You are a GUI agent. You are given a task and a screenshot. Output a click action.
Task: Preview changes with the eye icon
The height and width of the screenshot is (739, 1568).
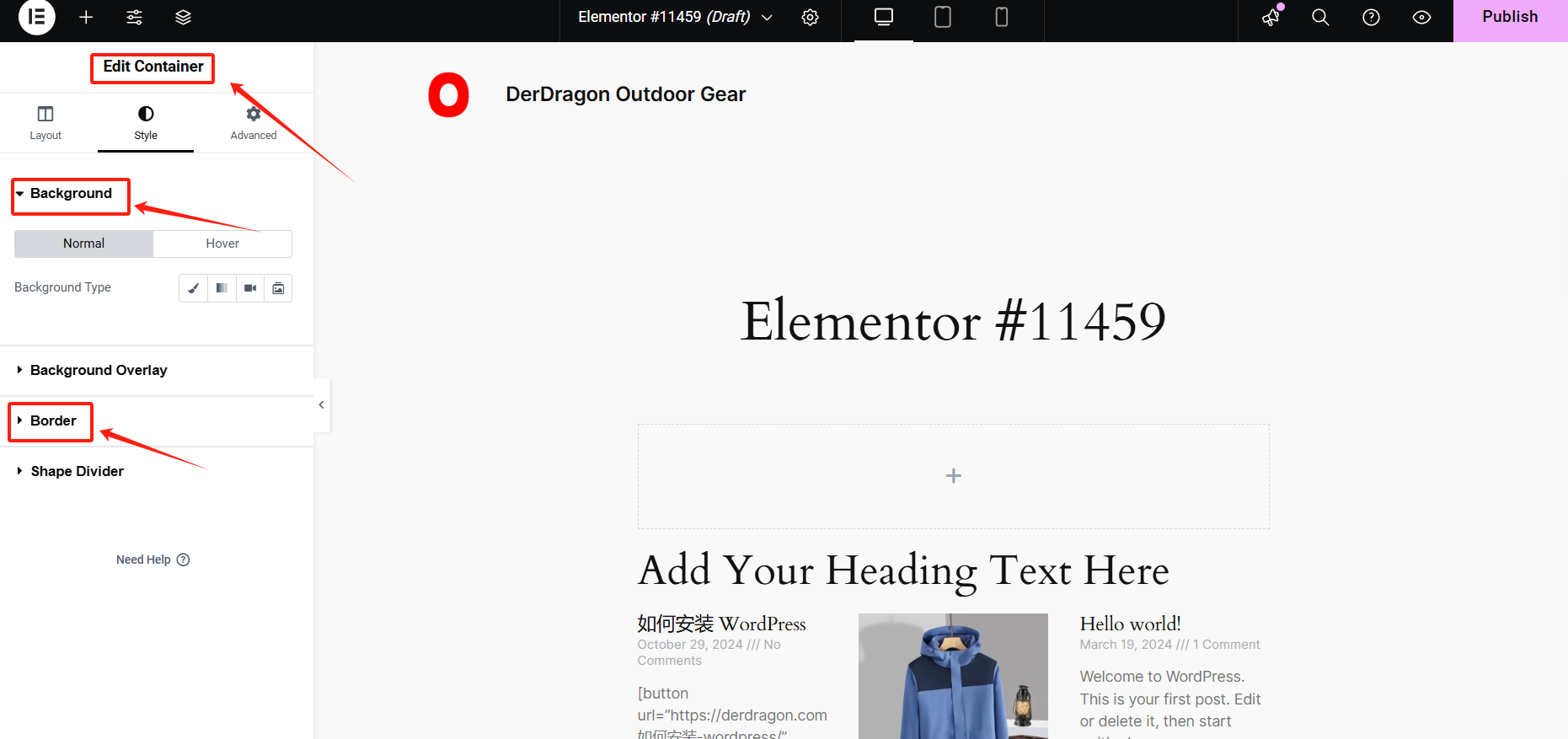[x=1421, y=17]
